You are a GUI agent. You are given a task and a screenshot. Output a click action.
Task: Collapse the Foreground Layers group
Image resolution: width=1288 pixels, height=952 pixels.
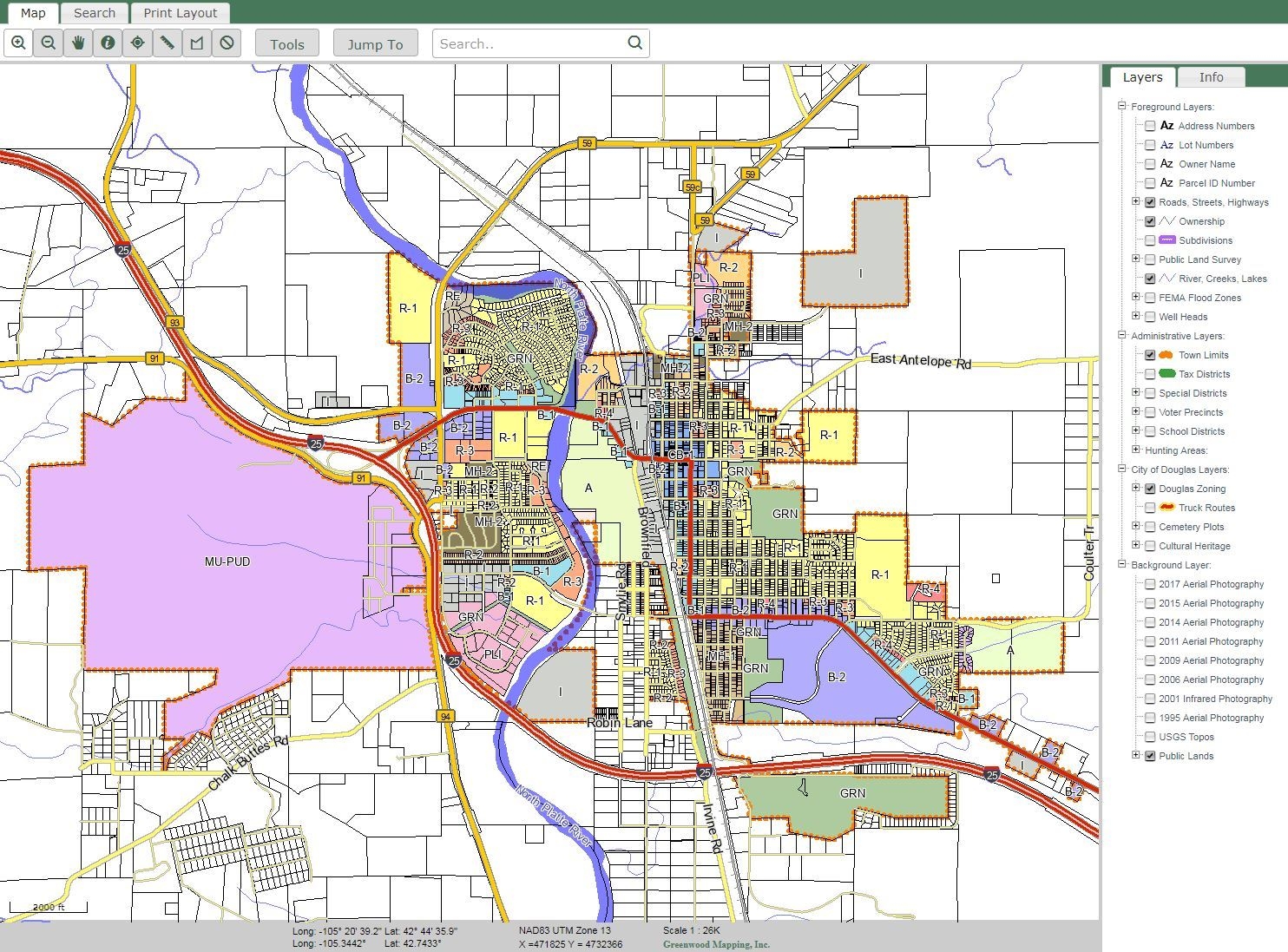1123,106
